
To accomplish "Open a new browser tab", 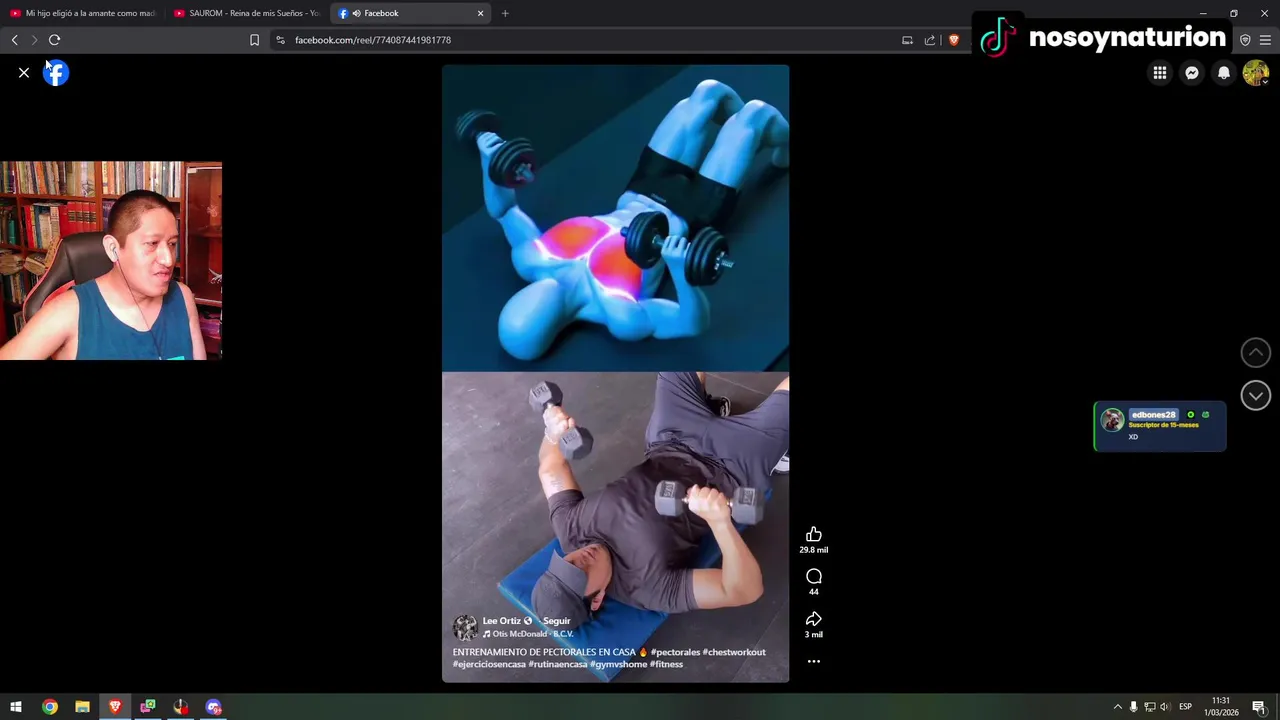I will 505,13.
